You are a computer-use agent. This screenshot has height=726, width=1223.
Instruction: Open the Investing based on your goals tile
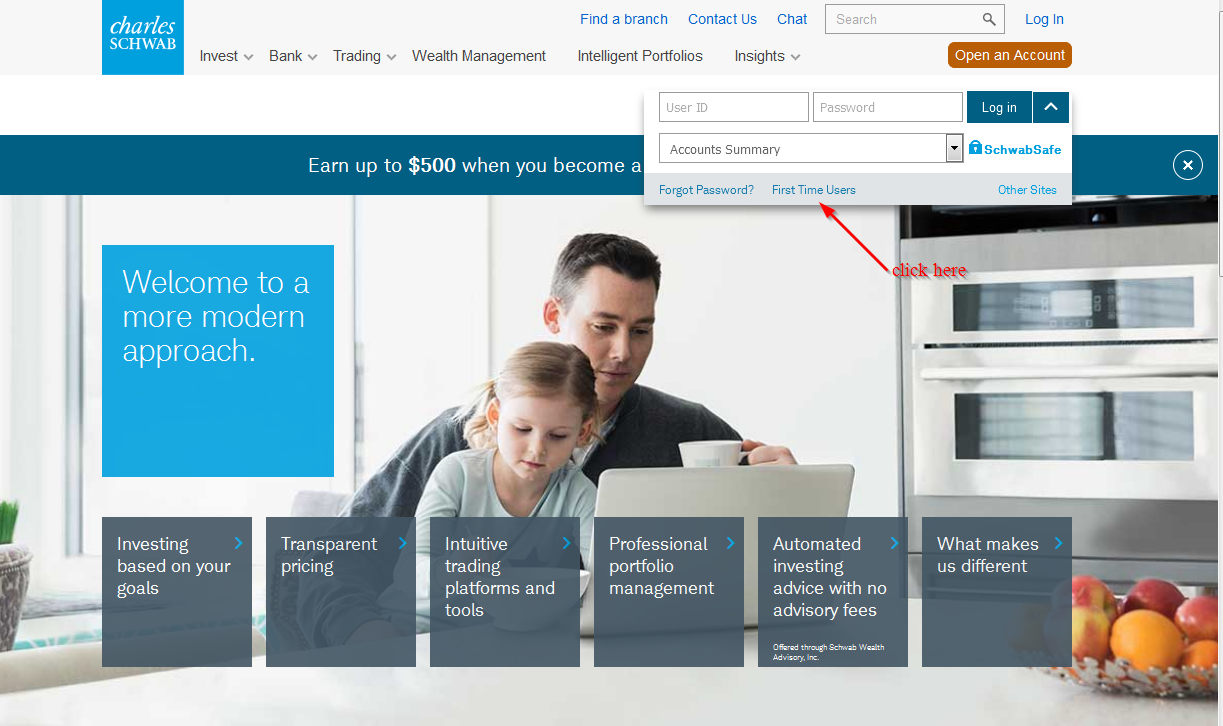click(177, 592)
